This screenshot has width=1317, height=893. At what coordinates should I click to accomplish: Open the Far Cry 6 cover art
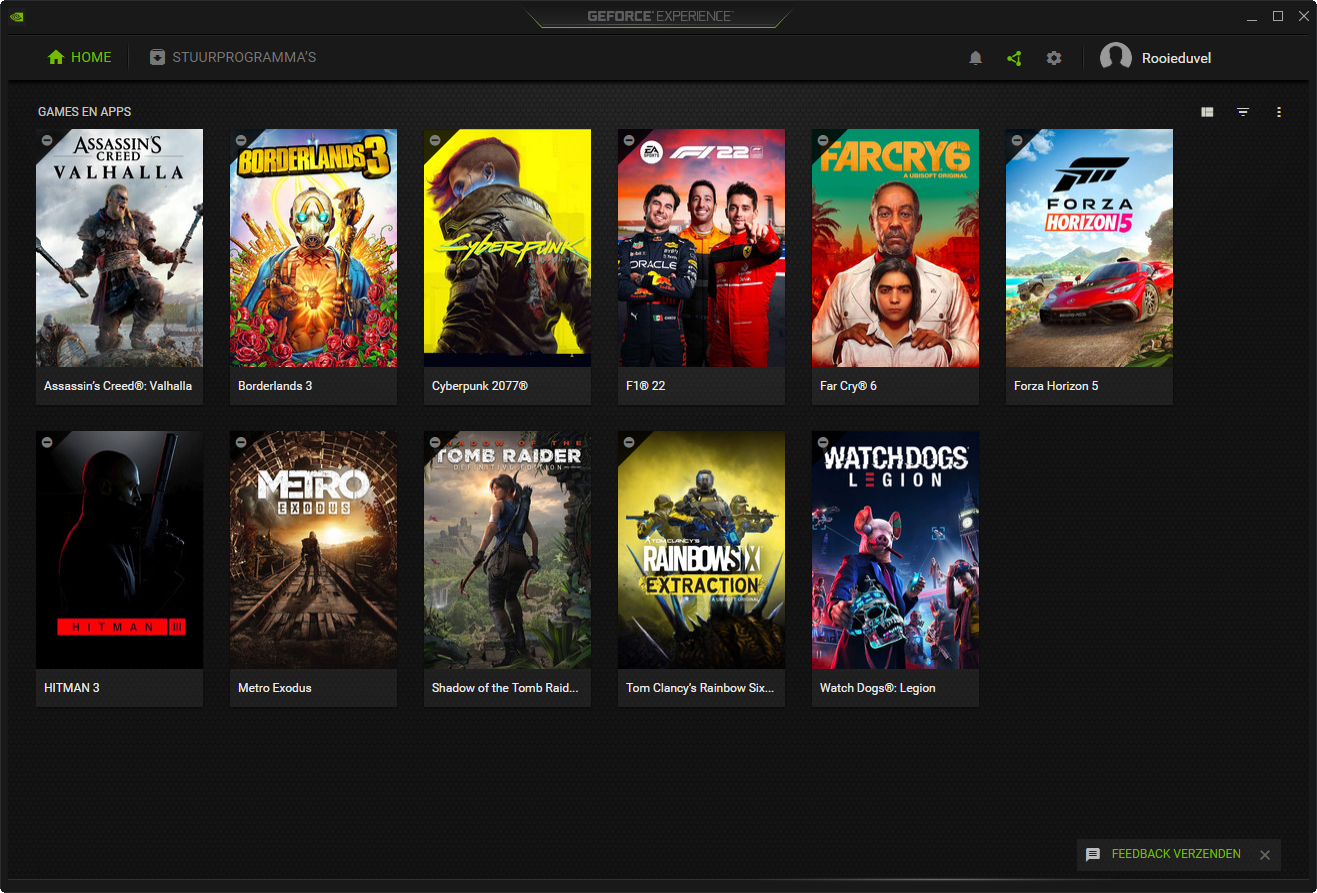pos(895,248)
